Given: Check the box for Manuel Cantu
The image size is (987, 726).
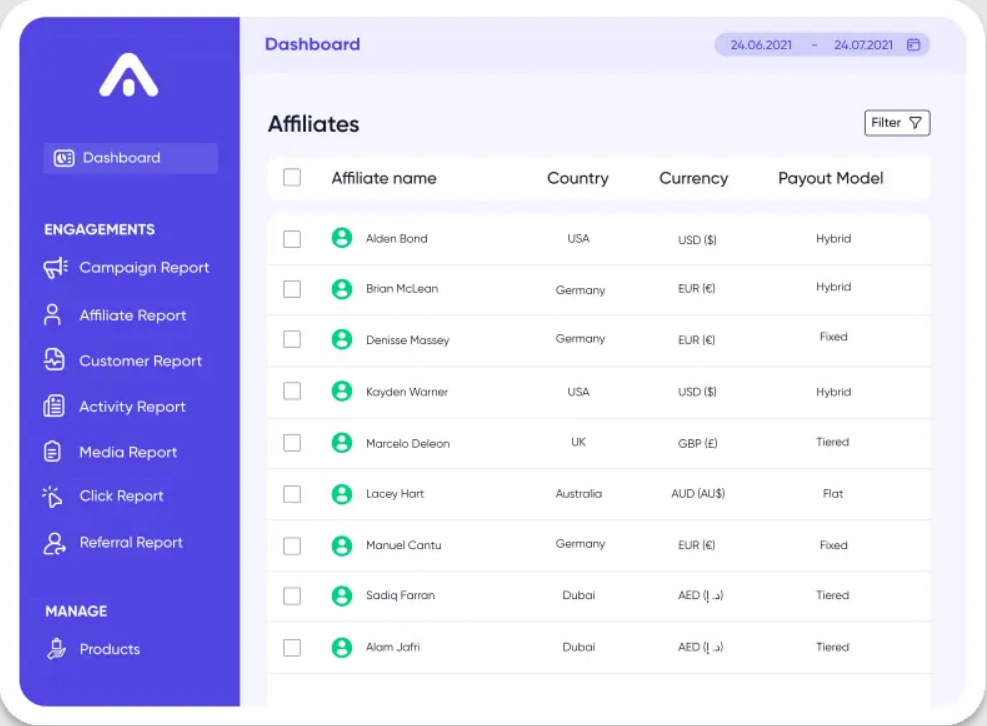Looking at the screenshot, I should 292,545.
